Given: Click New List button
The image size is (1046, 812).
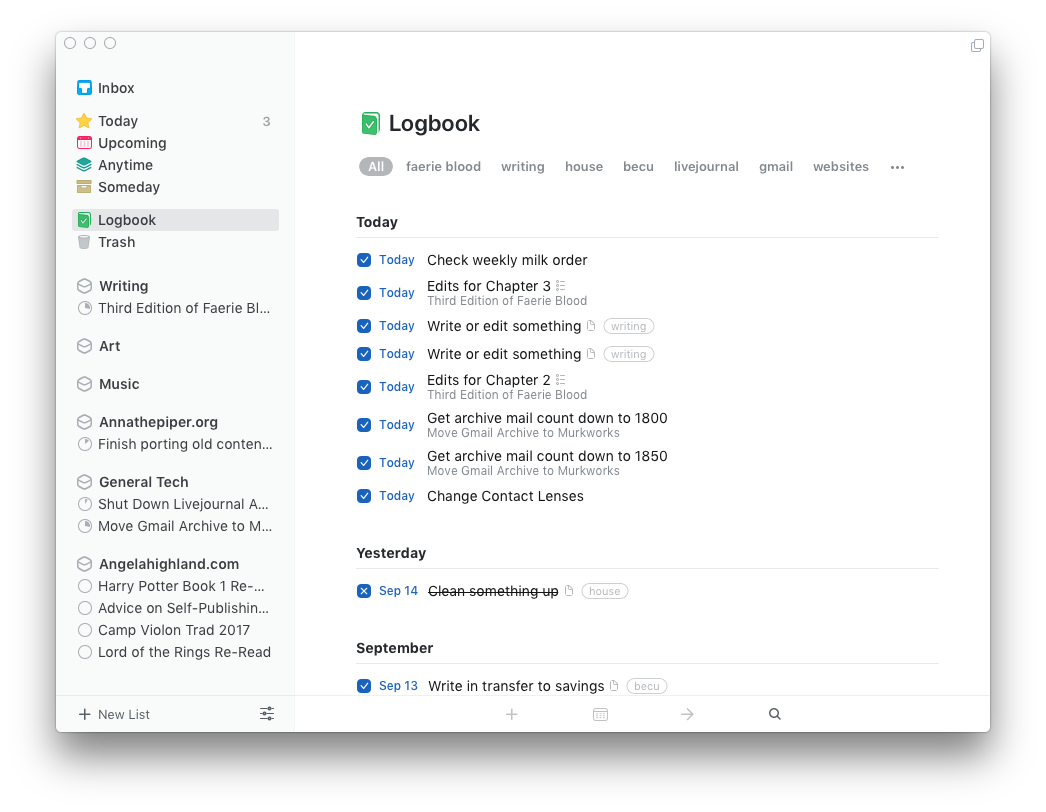Looking at the screenshot, I should 114,714.
